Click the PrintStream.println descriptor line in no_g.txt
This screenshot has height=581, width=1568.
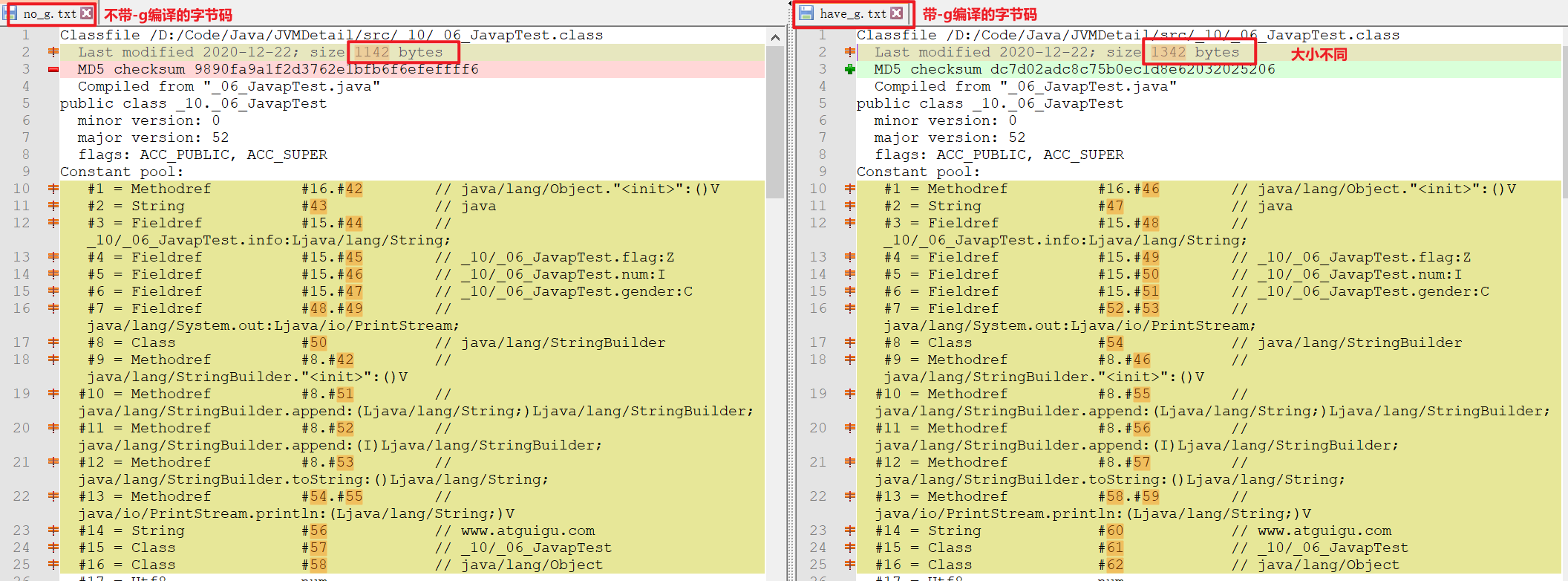click(x=296, y=513)
